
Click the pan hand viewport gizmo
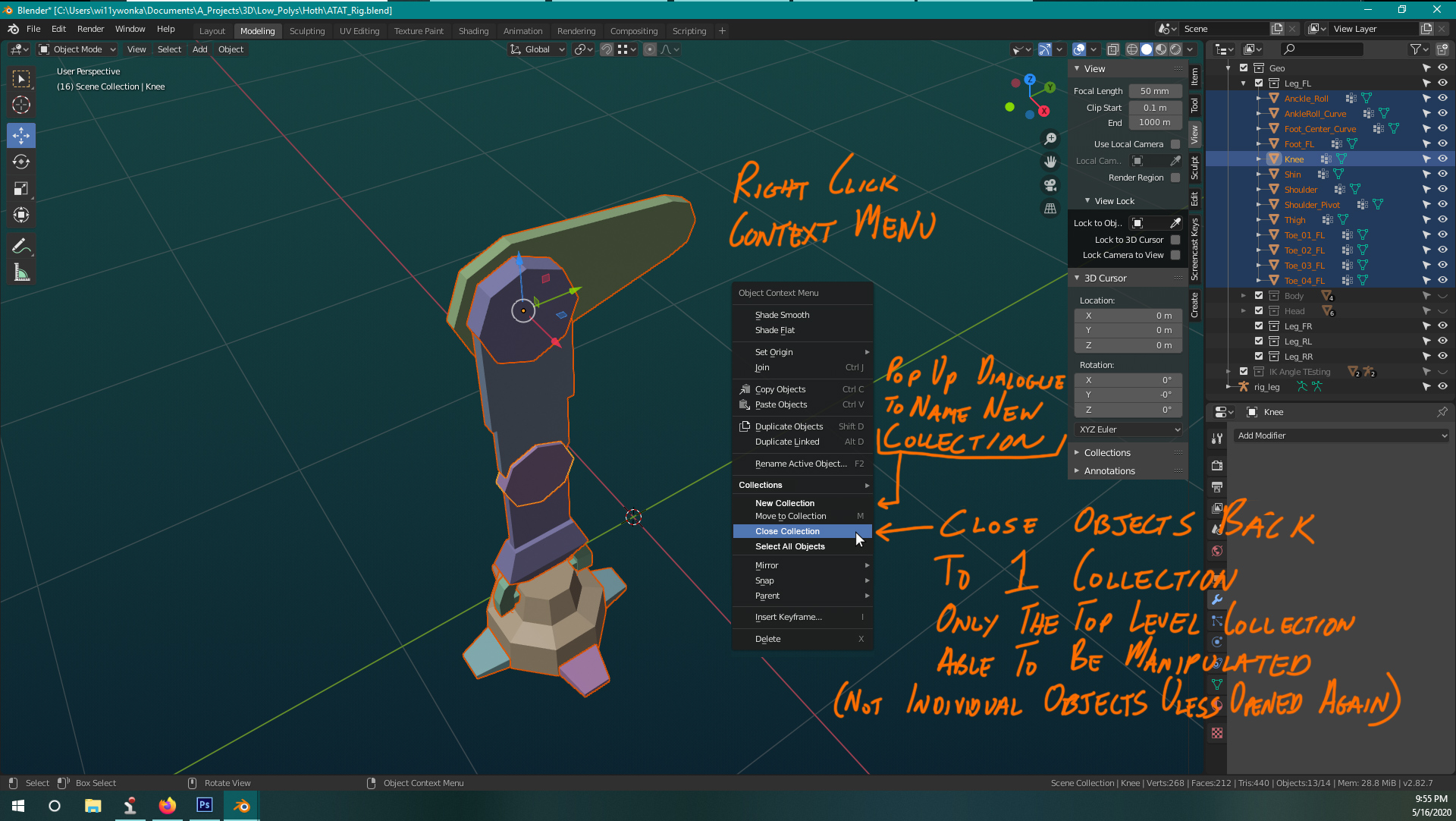(x=1050, y=162)
